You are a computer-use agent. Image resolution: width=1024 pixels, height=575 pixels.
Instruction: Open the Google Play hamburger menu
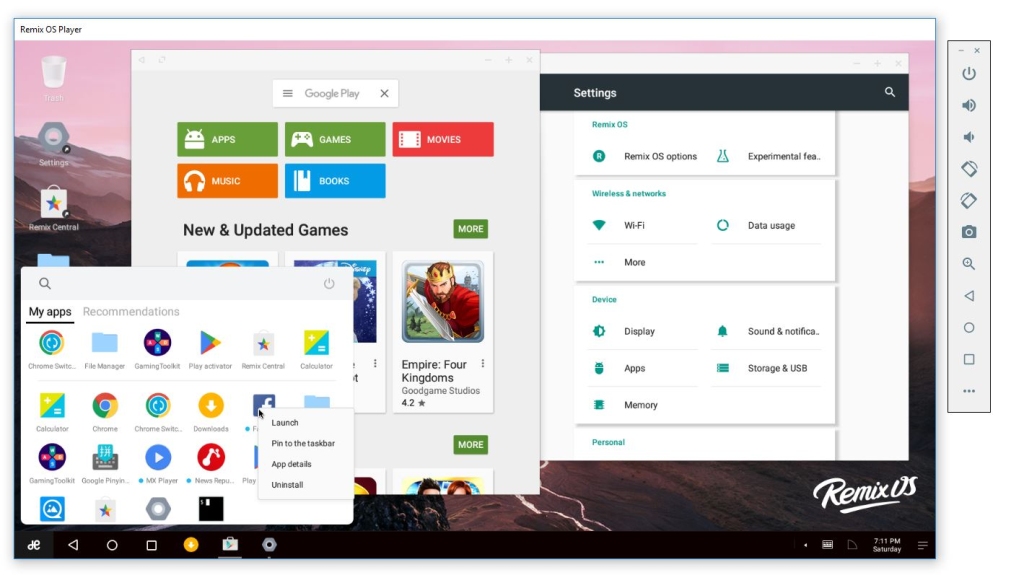(287, 93)
